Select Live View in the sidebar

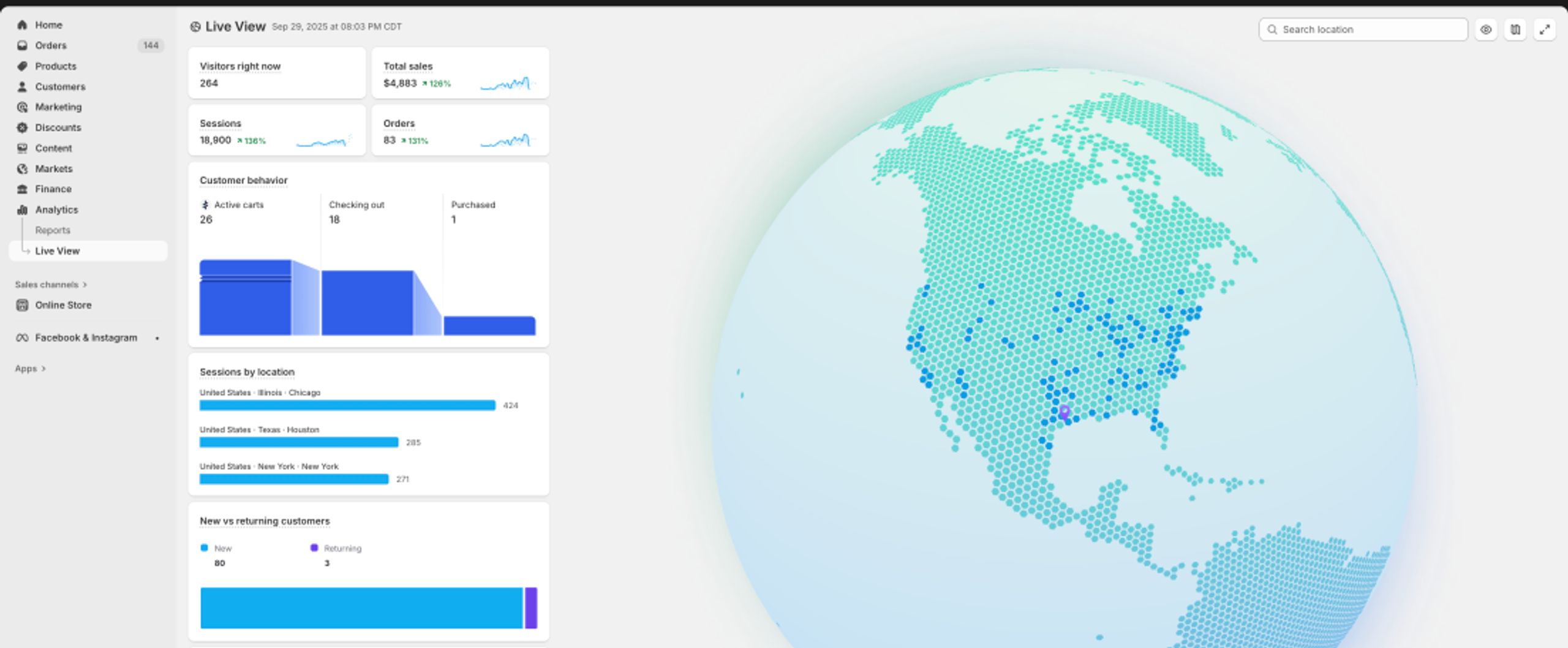[88, 251]
